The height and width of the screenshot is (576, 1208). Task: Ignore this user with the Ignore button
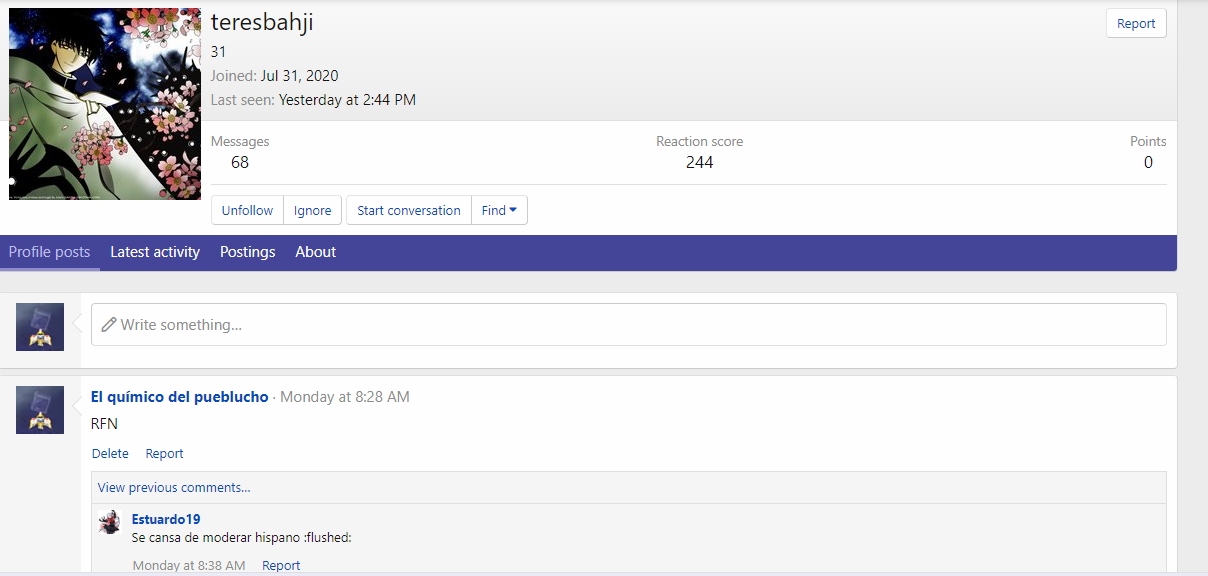tap(312, 210)
